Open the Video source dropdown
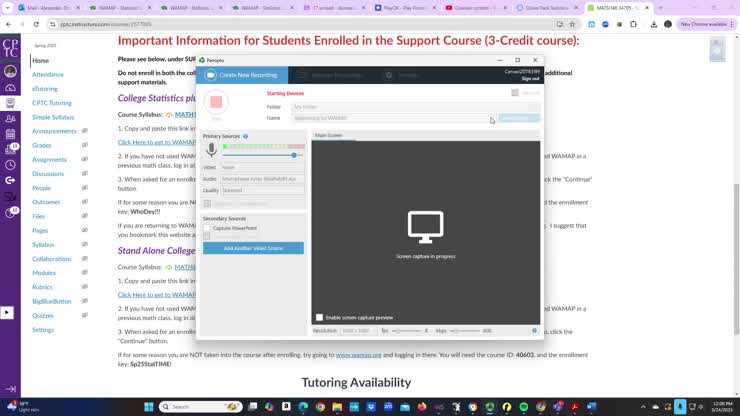Screen dimensions: 740x416 [x=262, y=167]
